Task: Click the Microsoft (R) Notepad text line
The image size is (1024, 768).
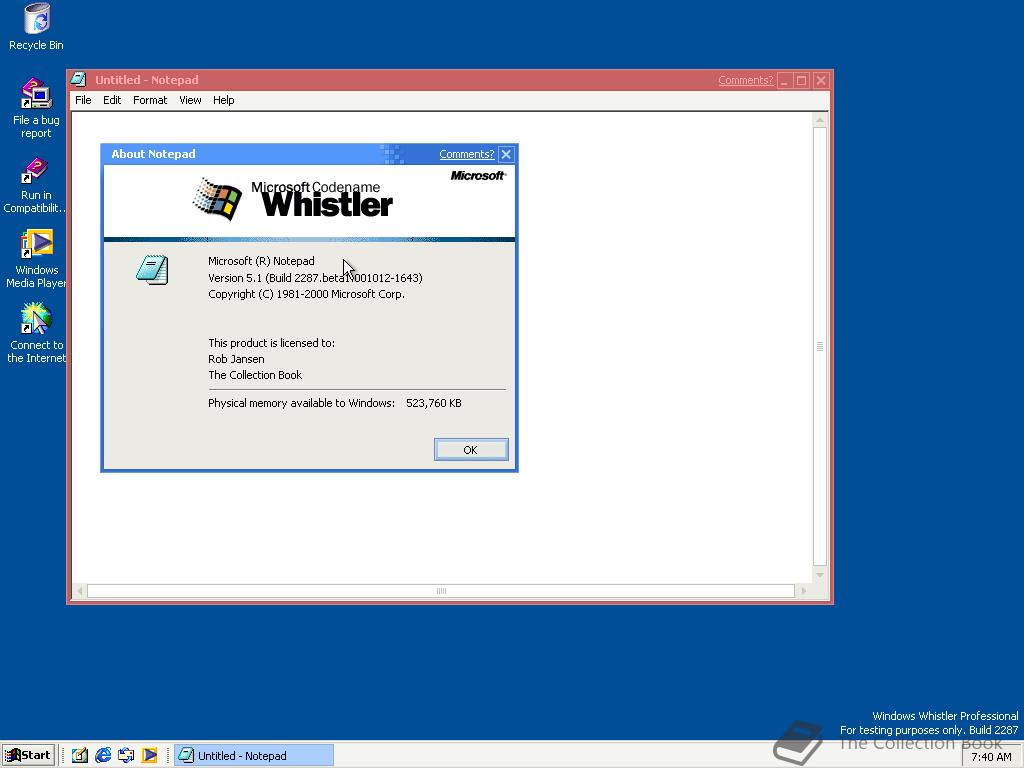Action: pos(261,261)
